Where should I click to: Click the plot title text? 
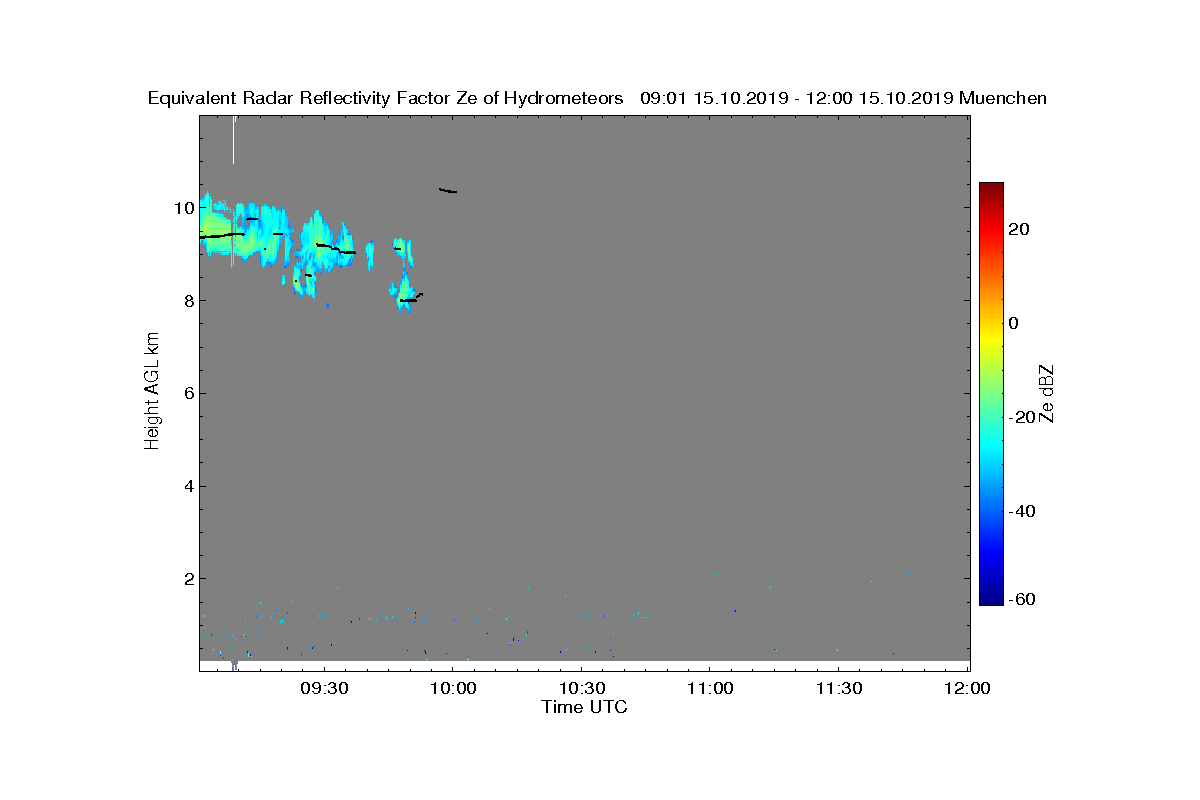coord(597,98)
